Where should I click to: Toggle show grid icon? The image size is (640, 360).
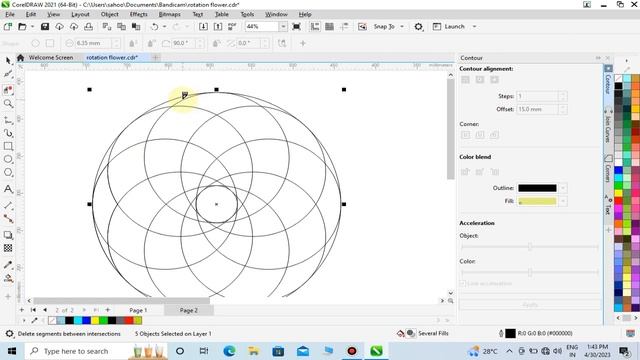(x=329, y=27)
